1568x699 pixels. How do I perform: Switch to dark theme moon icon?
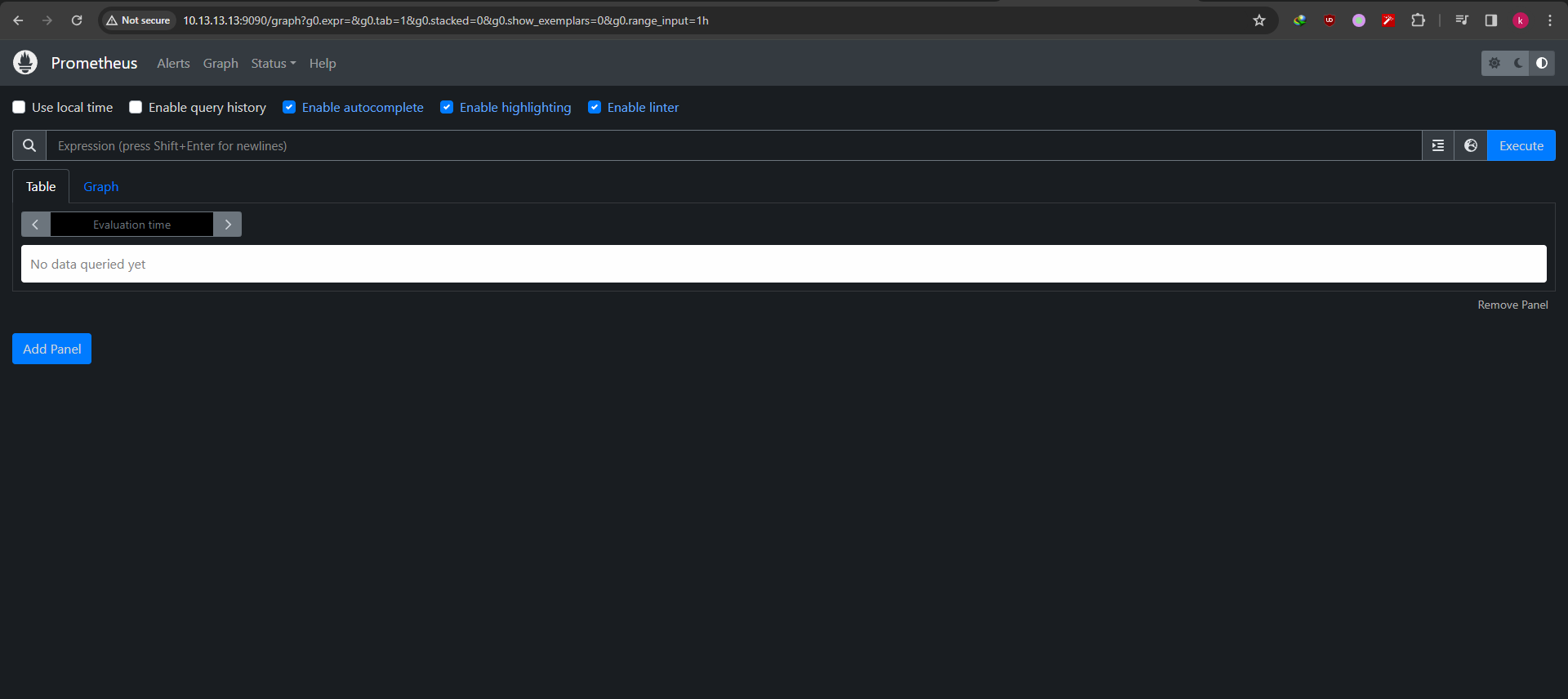[1518, 63]
